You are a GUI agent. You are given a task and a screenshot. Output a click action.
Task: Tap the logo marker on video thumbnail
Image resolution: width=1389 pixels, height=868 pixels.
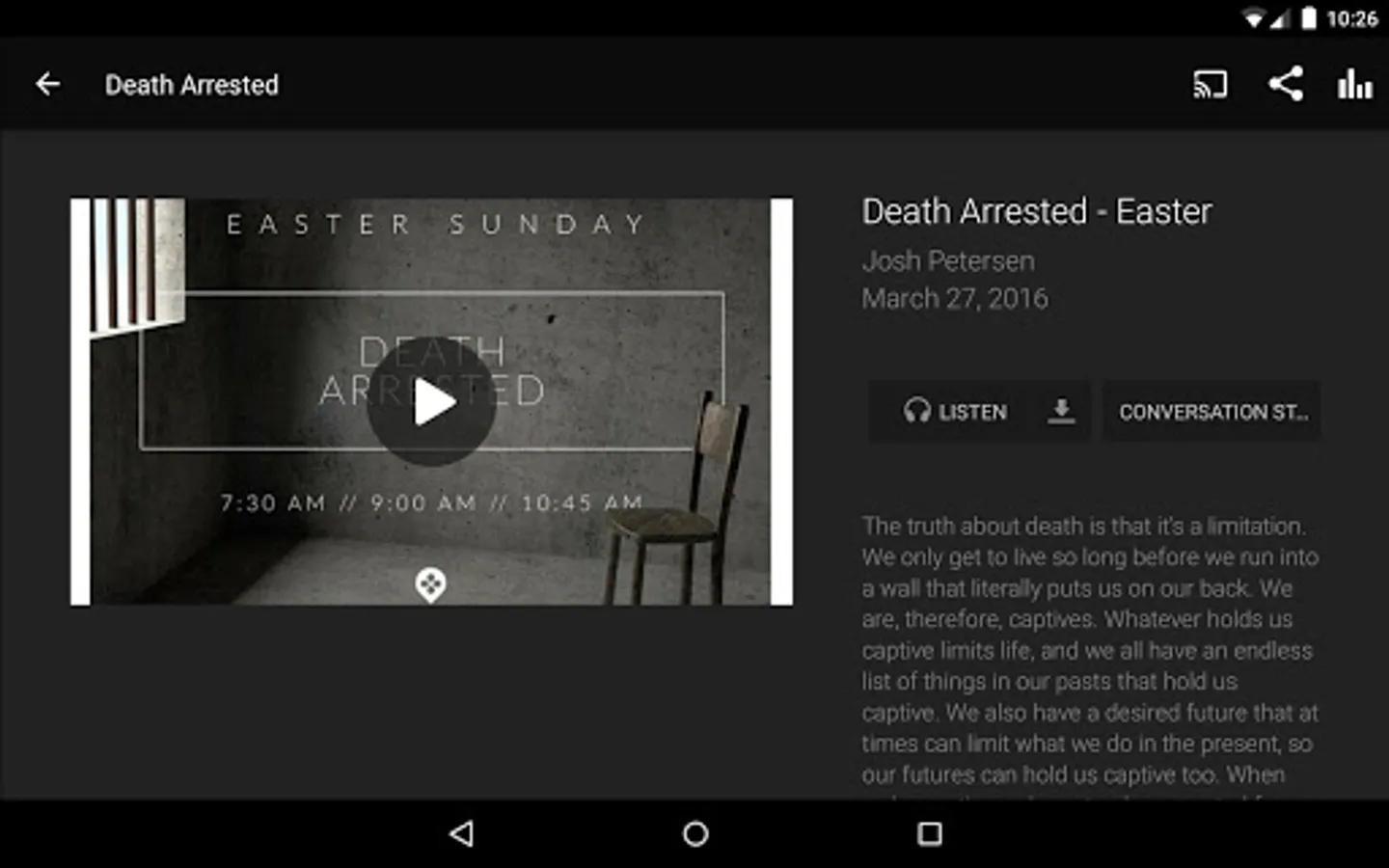tap(430, 584)
